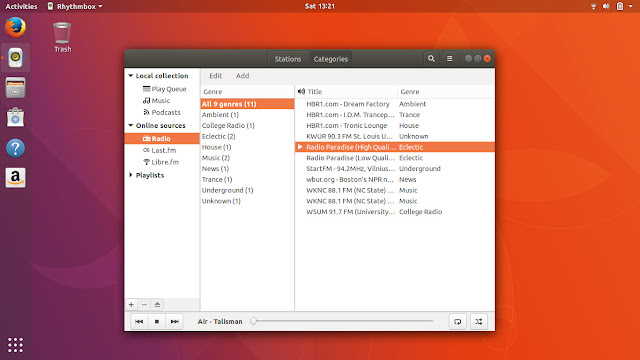Launch Firefox from the dock
The width and height of the screenshot is (640, 360).
point(15,28)
